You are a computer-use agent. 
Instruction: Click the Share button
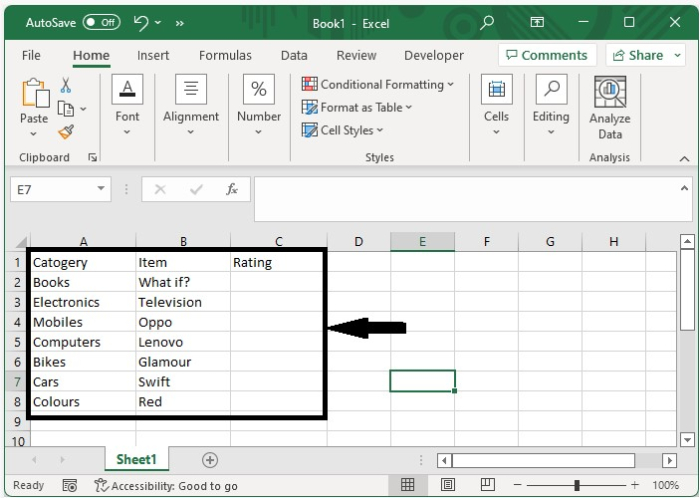pos(638,55)
